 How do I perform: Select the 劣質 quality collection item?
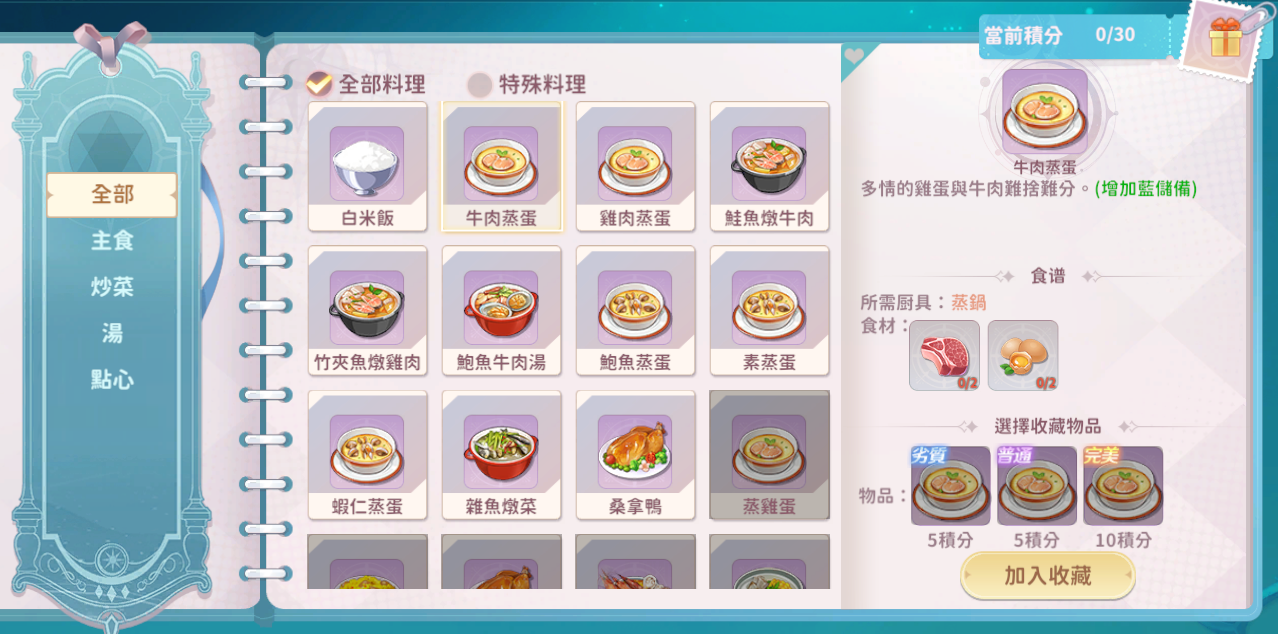click(x=950, y=486)
